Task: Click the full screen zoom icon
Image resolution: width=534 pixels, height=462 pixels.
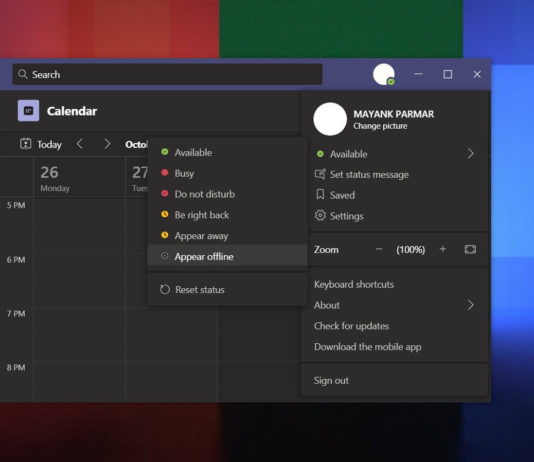Action: click(x=470, y=249)
